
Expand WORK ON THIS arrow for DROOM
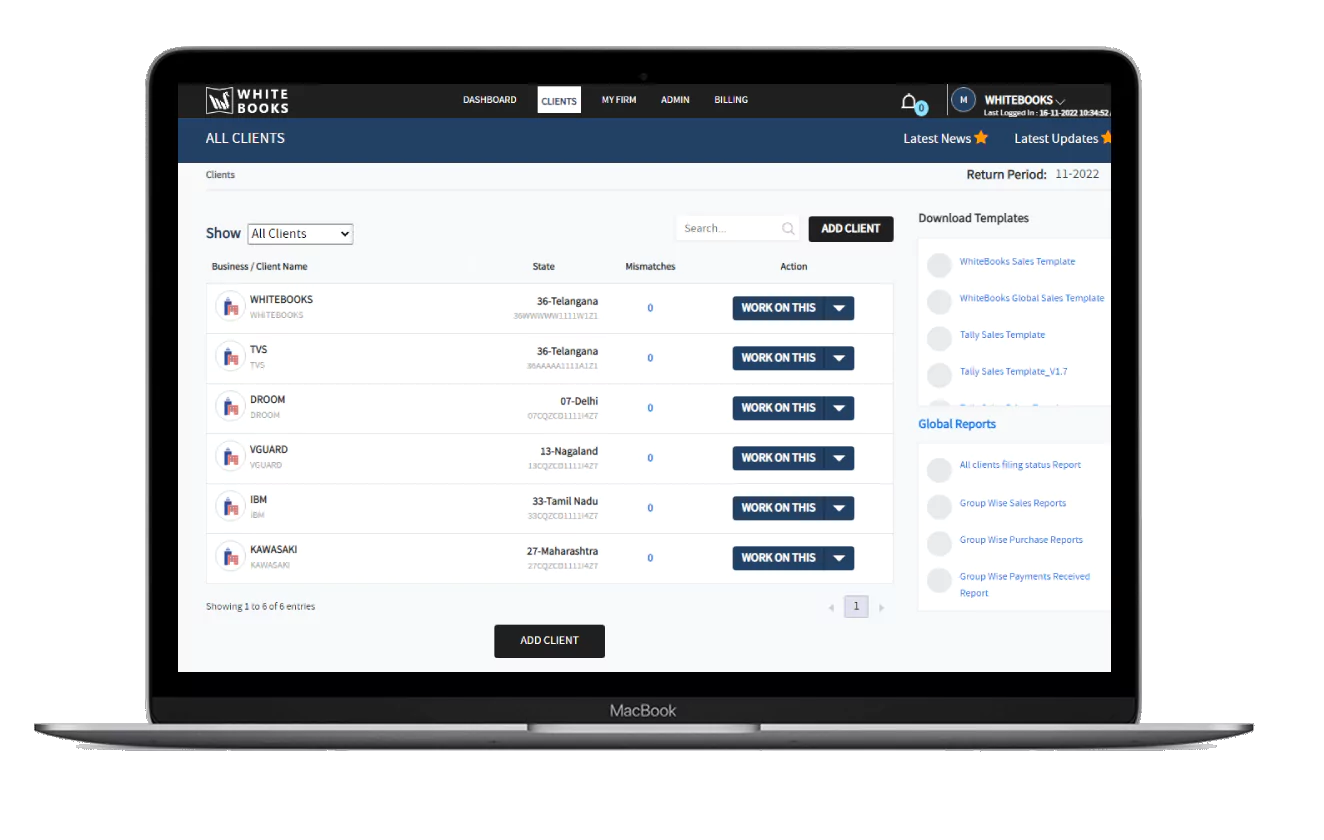[x=839, y=408]
